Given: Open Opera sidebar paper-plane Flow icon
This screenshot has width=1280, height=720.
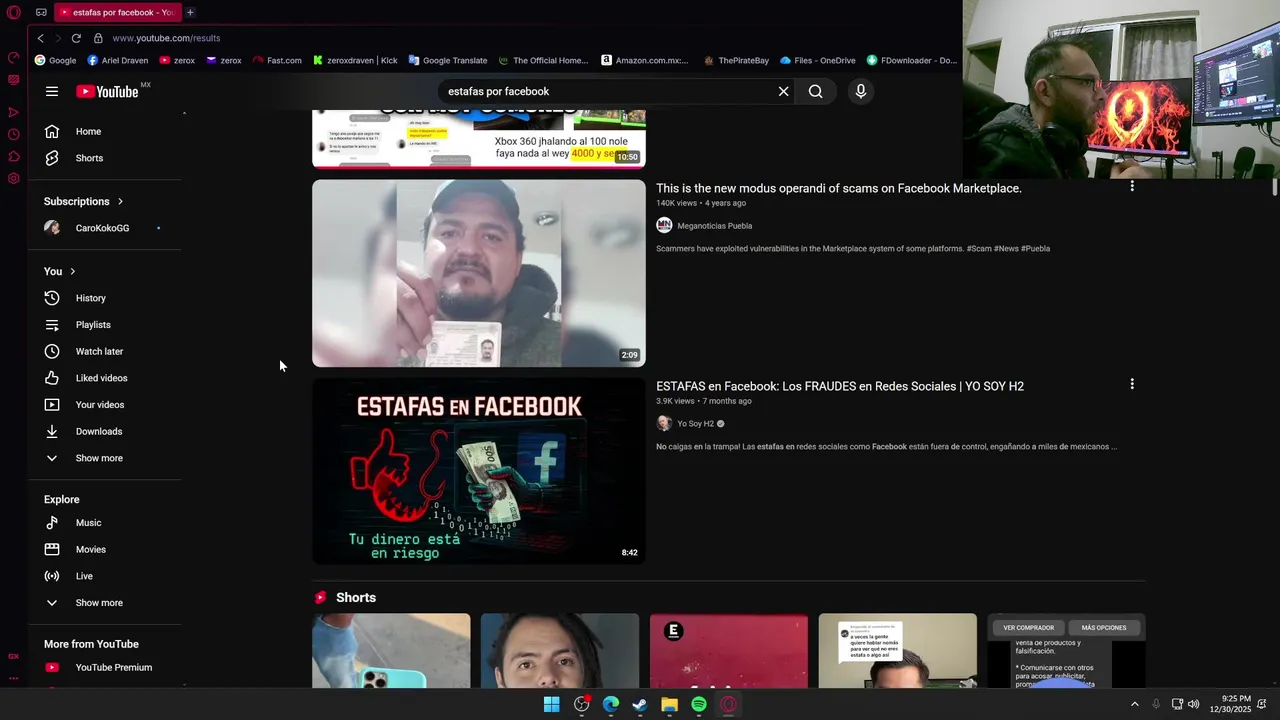Looking at the screenshot, I should (14, 112).
